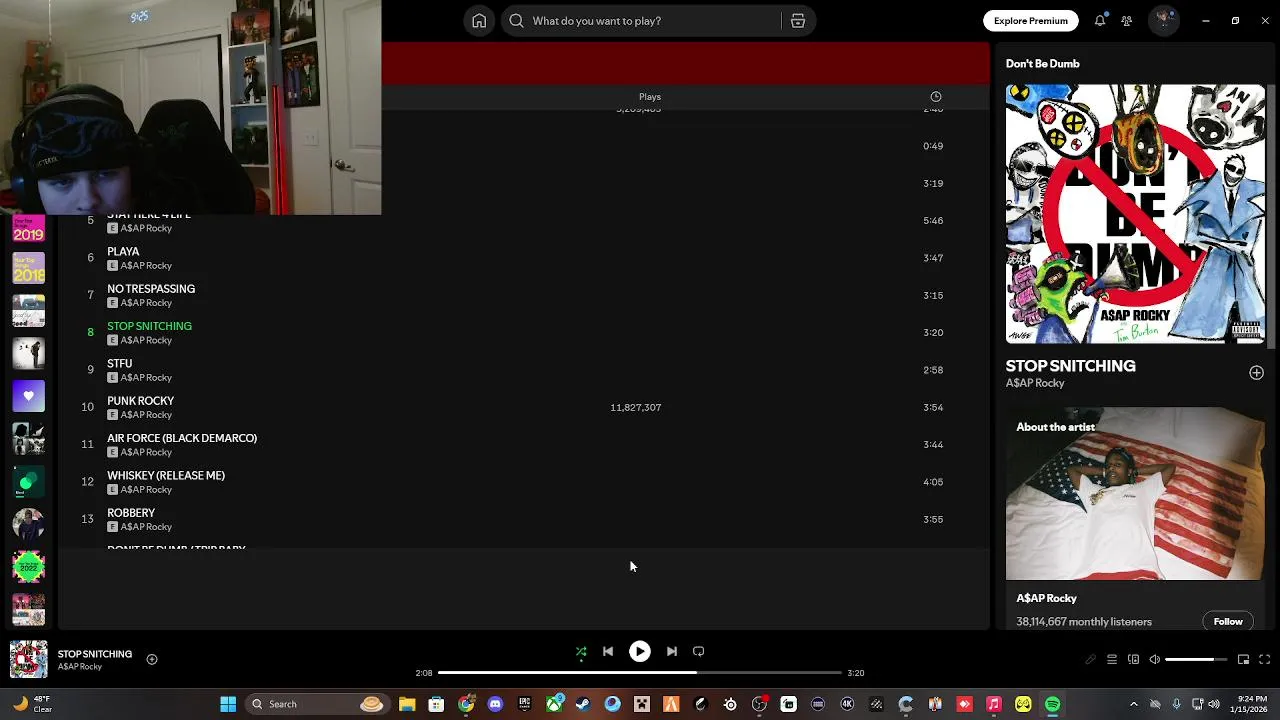
Task: Sort tracks by duration clock icon
Action: (936, 97)
